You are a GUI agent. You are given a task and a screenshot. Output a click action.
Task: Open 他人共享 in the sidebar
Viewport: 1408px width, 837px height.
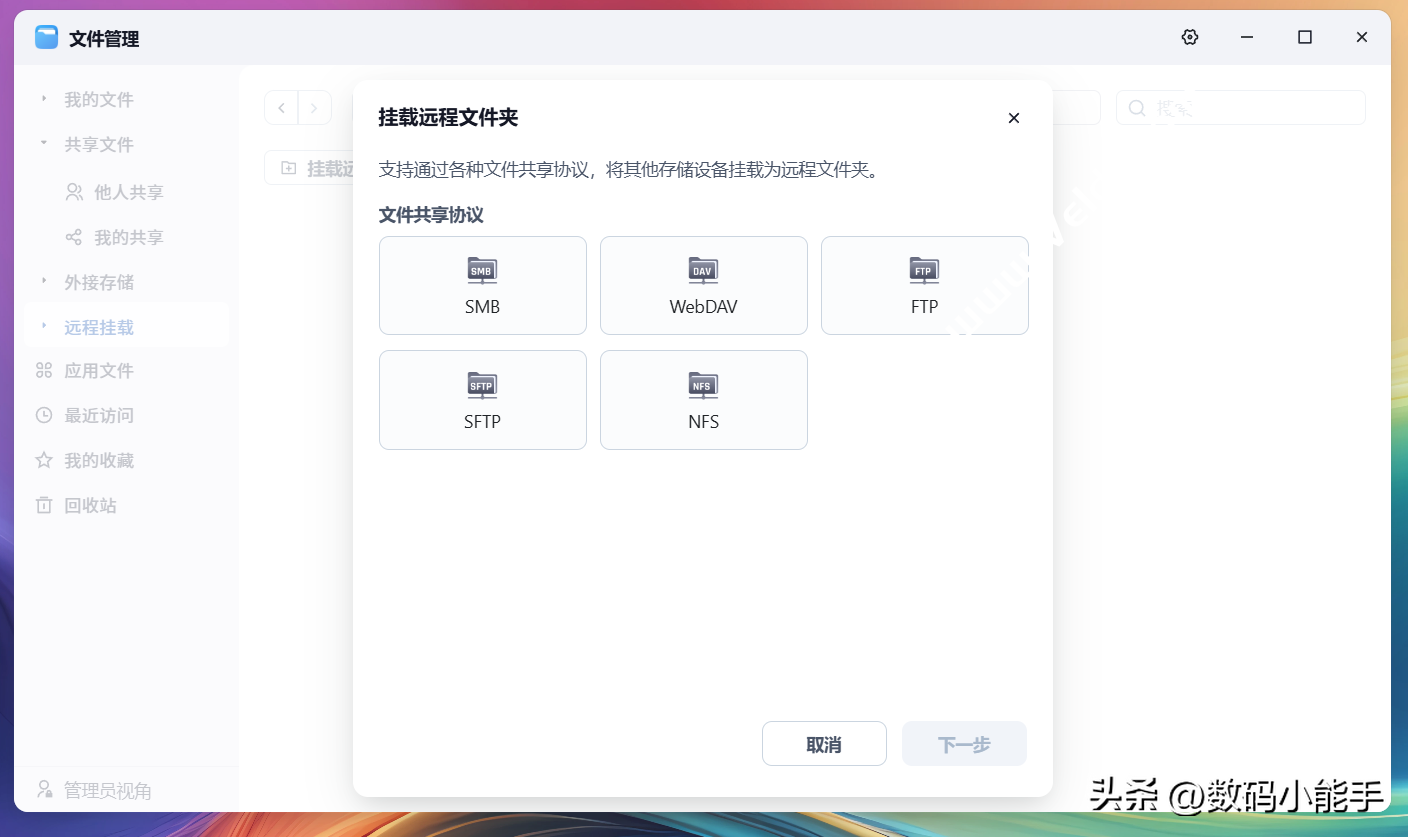pos(114,192)
